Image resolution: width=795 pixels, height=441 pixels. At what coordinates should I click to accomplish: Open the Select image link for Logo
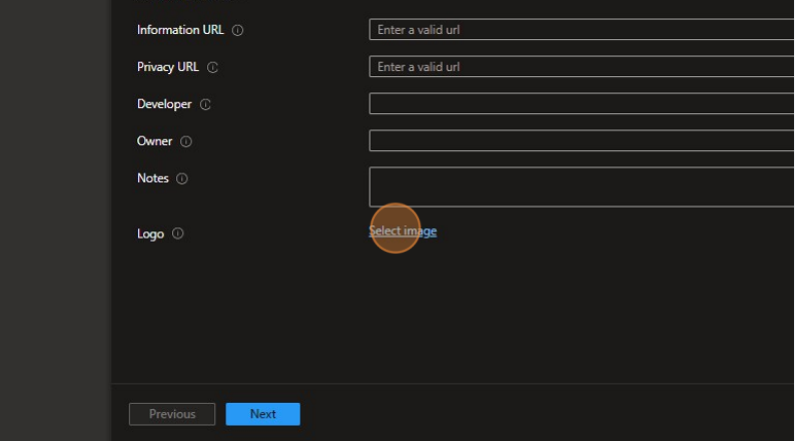(403, 231)
